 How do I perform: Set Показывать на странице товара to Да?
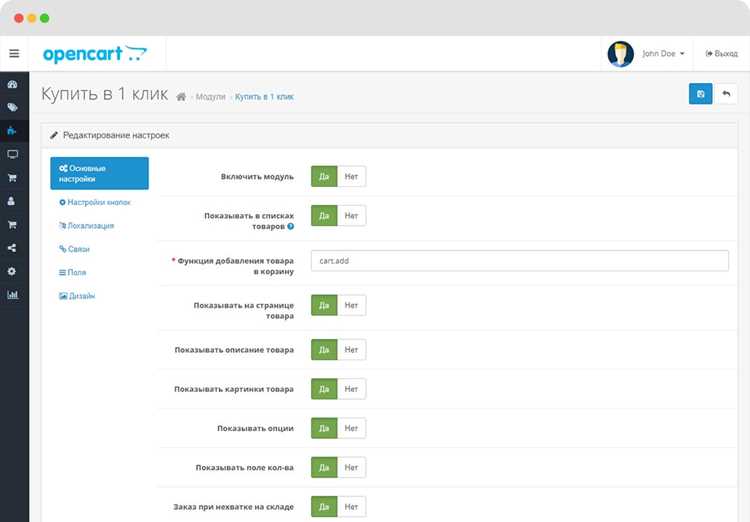coord(324,305)
